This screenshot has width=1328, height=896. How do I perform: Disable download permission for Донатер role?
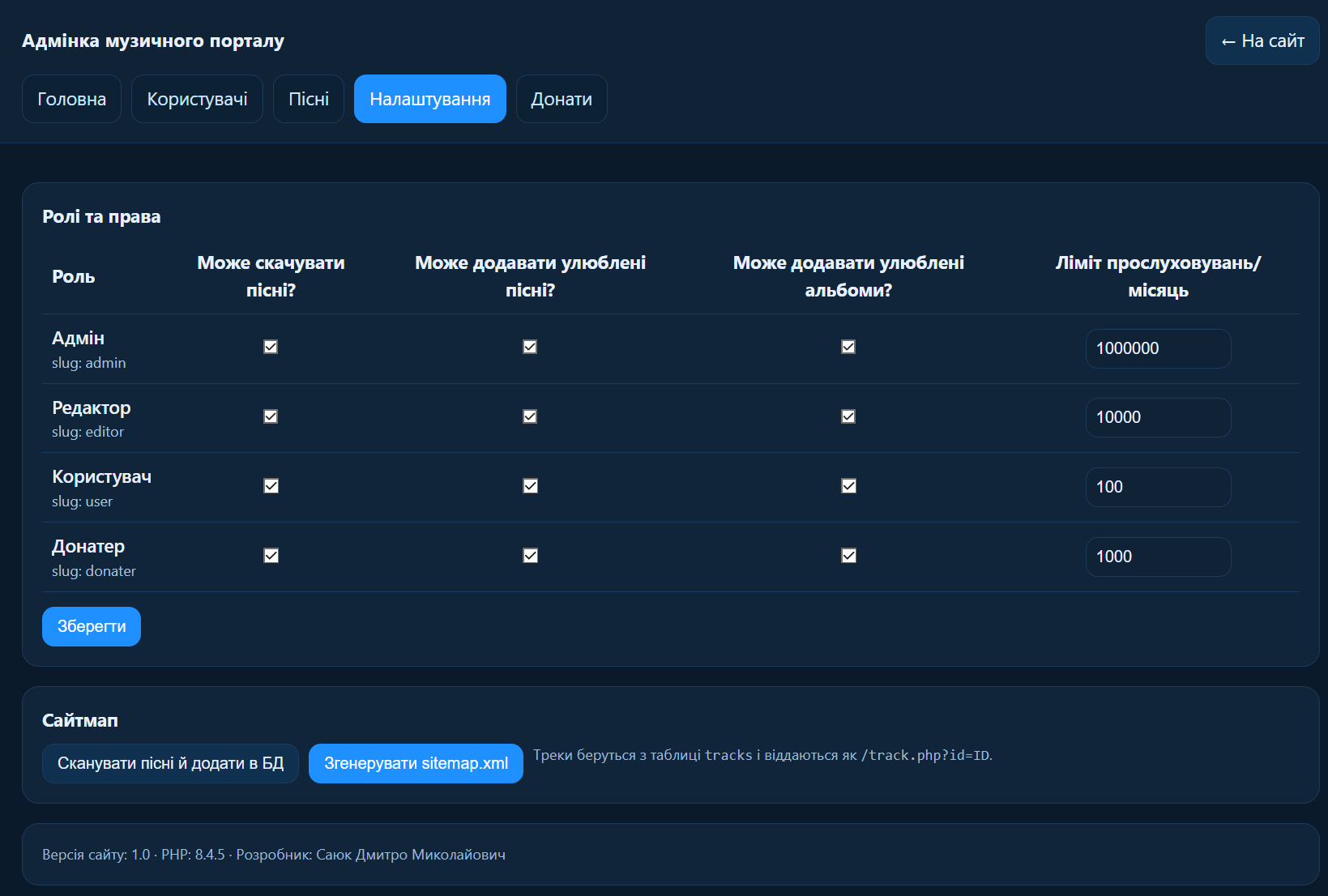tap(271, 556)
